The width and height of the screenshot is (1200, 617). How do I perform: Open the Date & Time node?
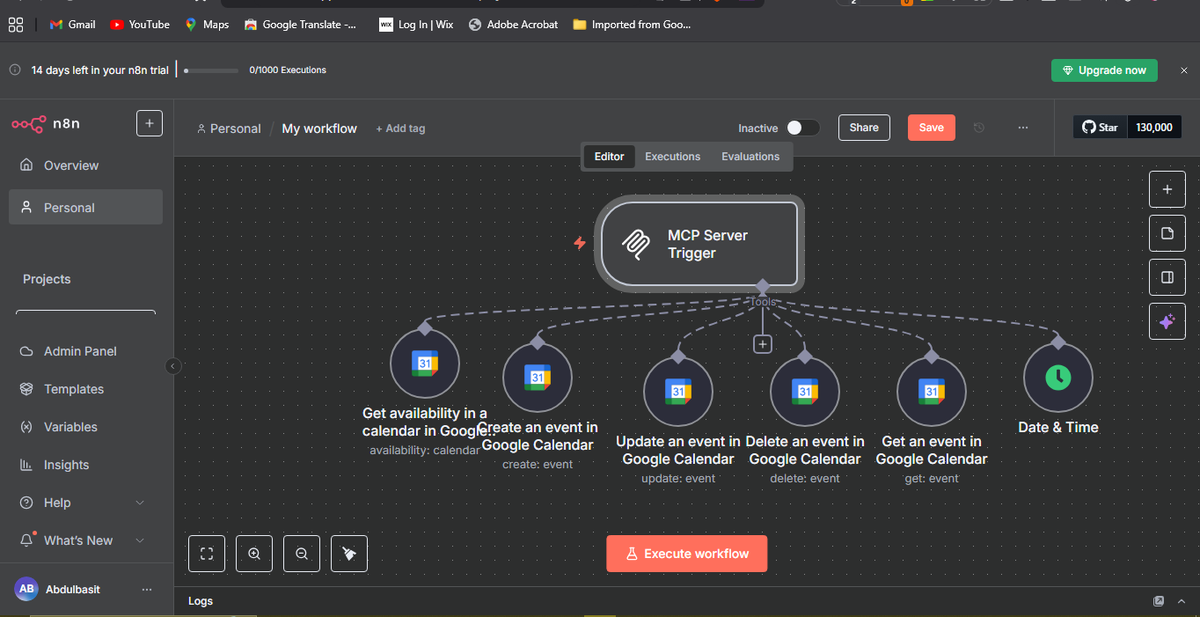point(1058,377)
